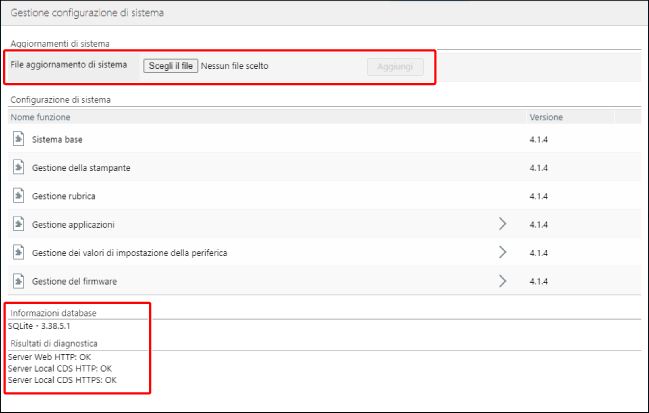
Task: Click the Gestione del firmware document icon
Action: click(19, 281)
